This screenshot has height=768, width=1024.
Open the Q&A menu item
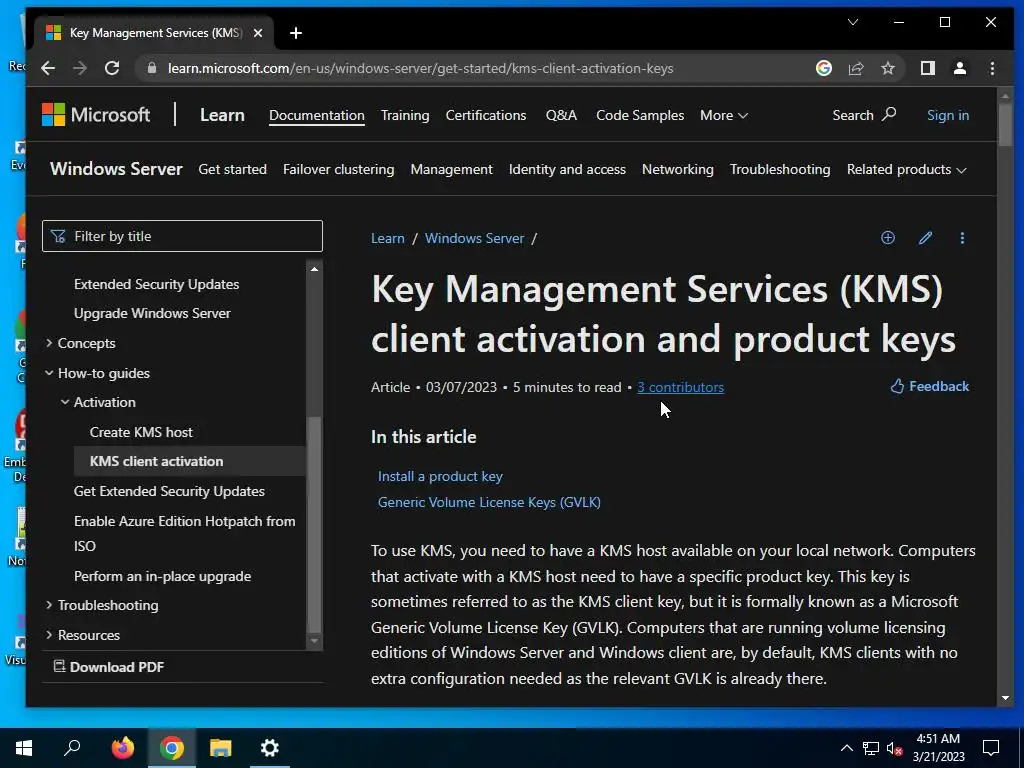tap(561, 115)
